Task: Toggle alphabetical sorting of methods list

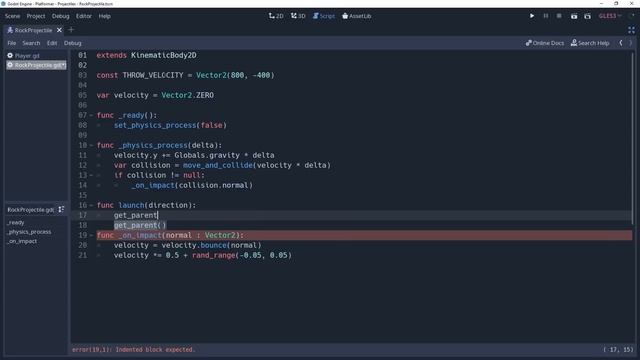Action: (61, 209)
